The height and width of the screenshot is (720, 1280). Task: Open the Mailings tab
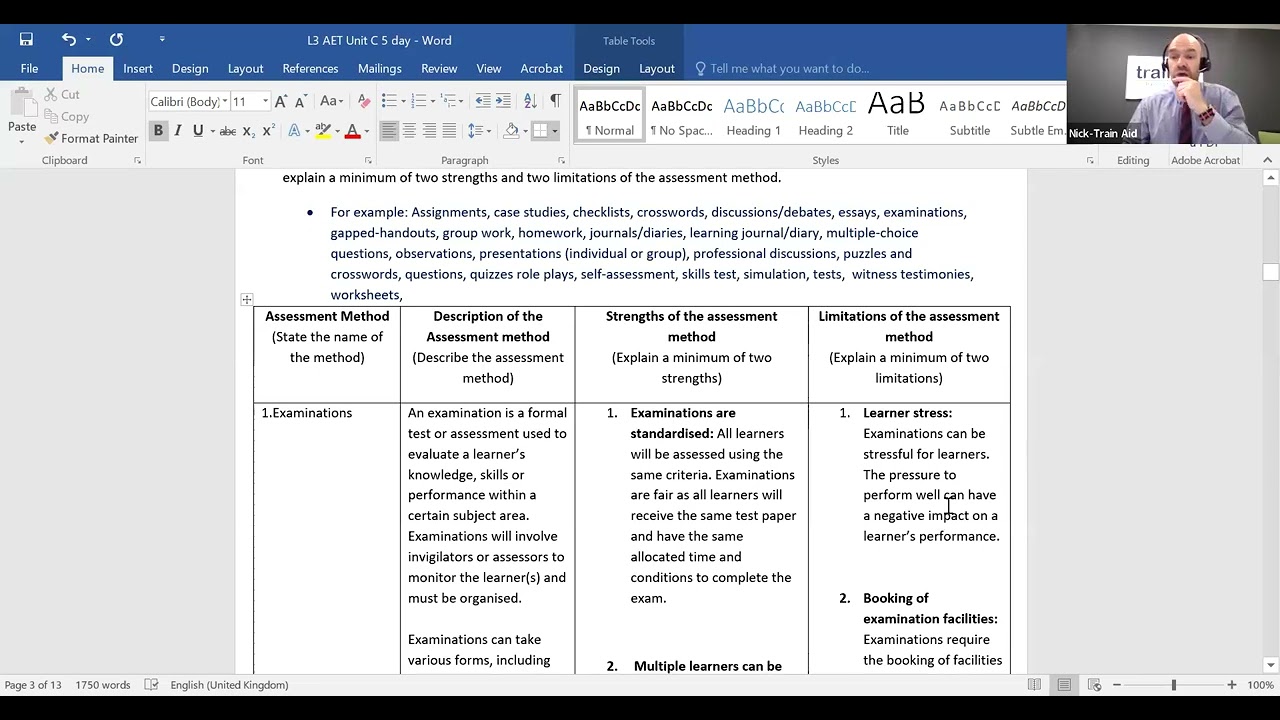click(380, 68)
